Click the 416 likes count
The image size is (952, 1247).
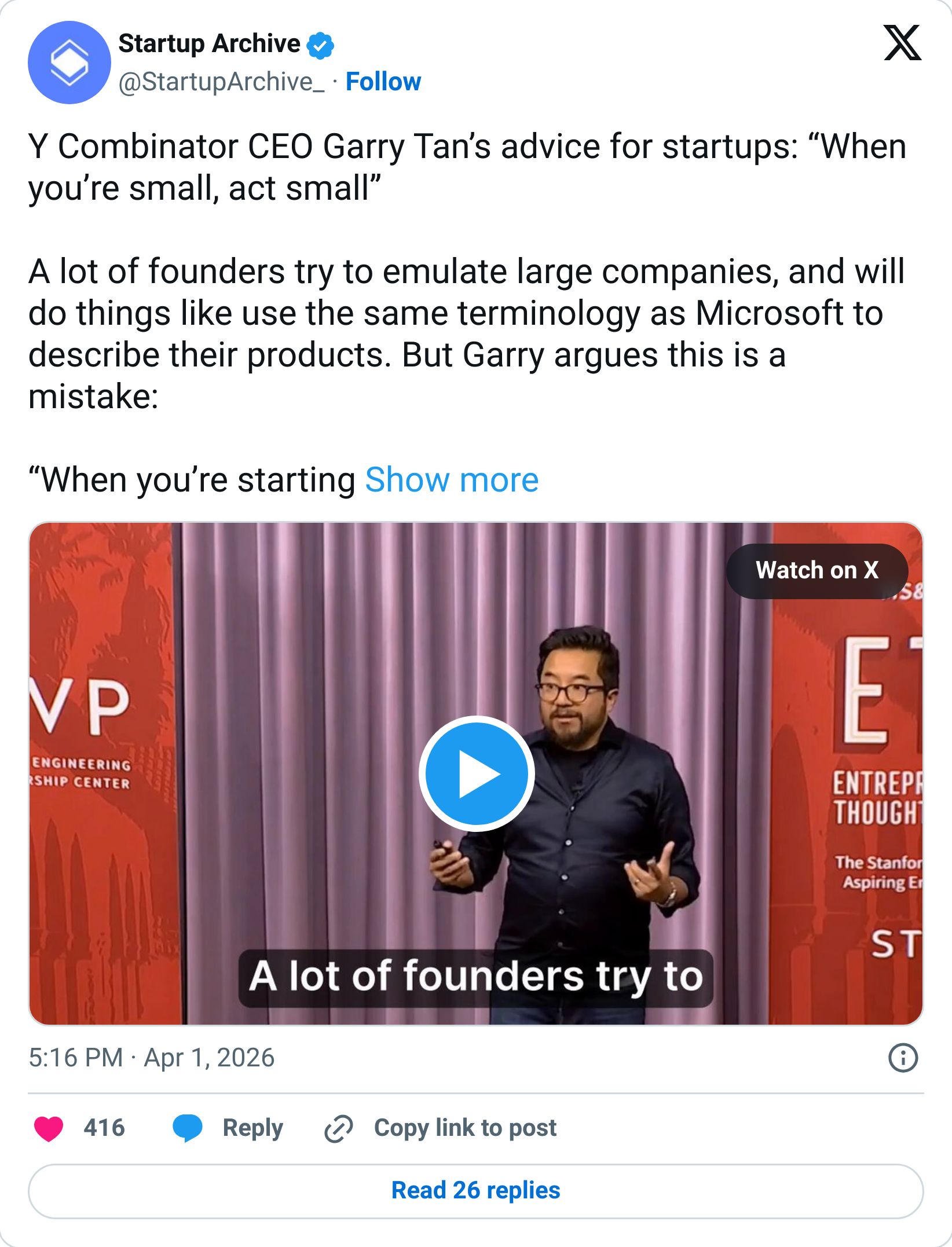pos(104,1127)
